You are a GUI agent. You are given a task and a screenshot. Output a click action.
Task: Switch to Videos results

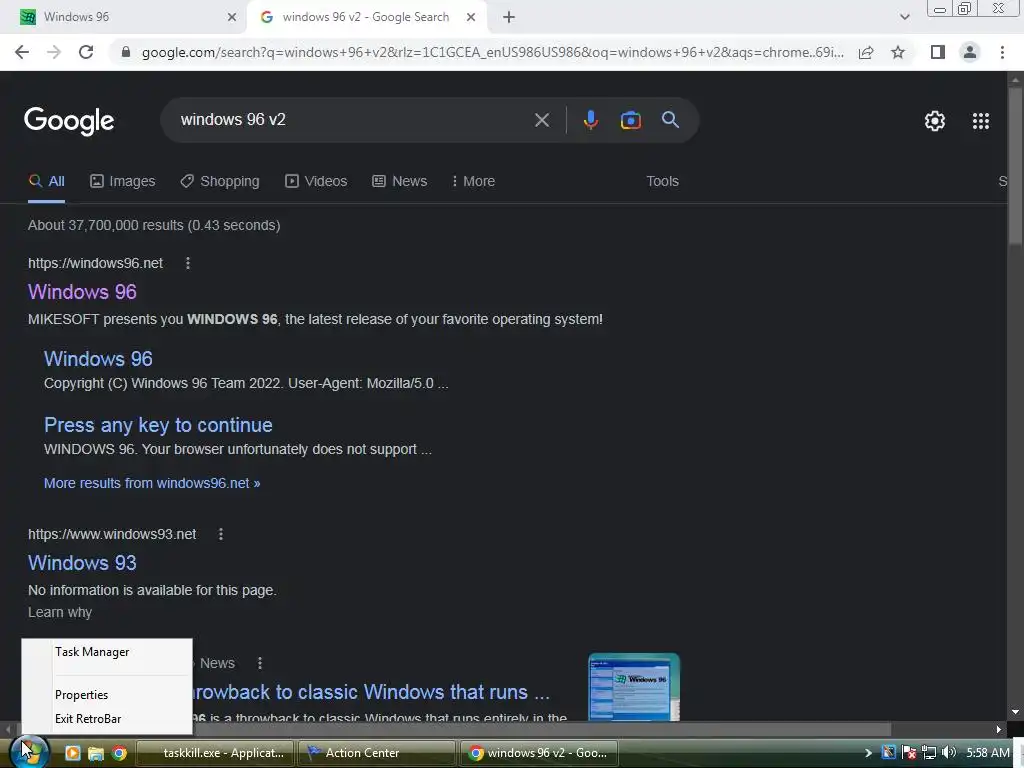click(316, 182)
